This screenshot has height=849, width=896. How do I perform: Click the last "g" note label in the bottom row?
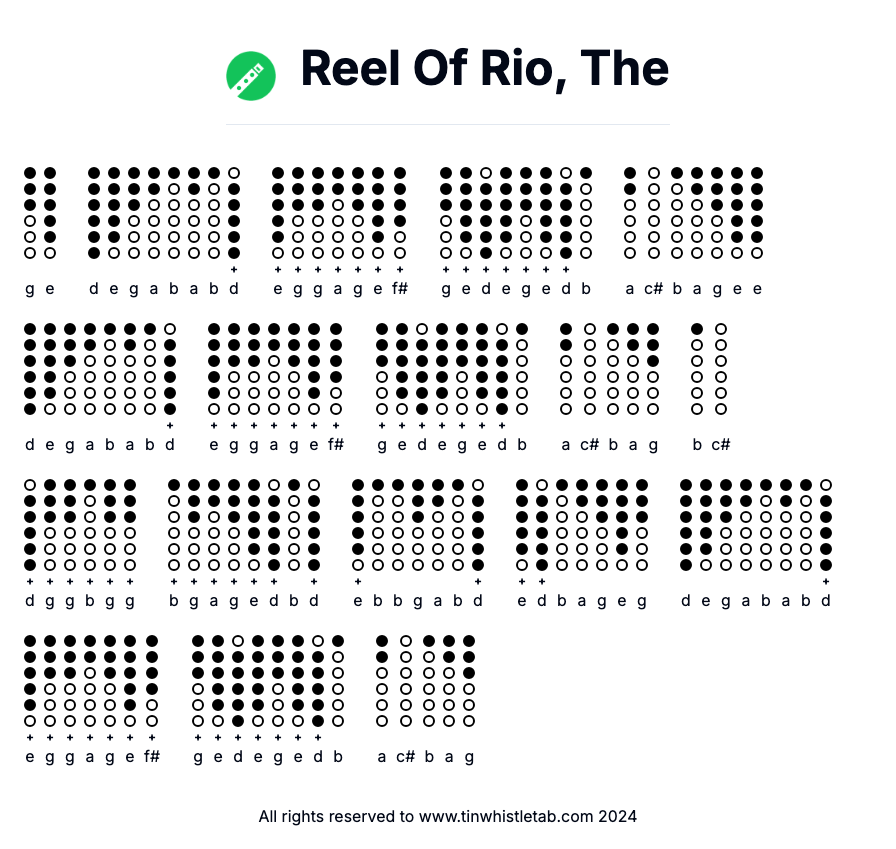tap(469, 756)
